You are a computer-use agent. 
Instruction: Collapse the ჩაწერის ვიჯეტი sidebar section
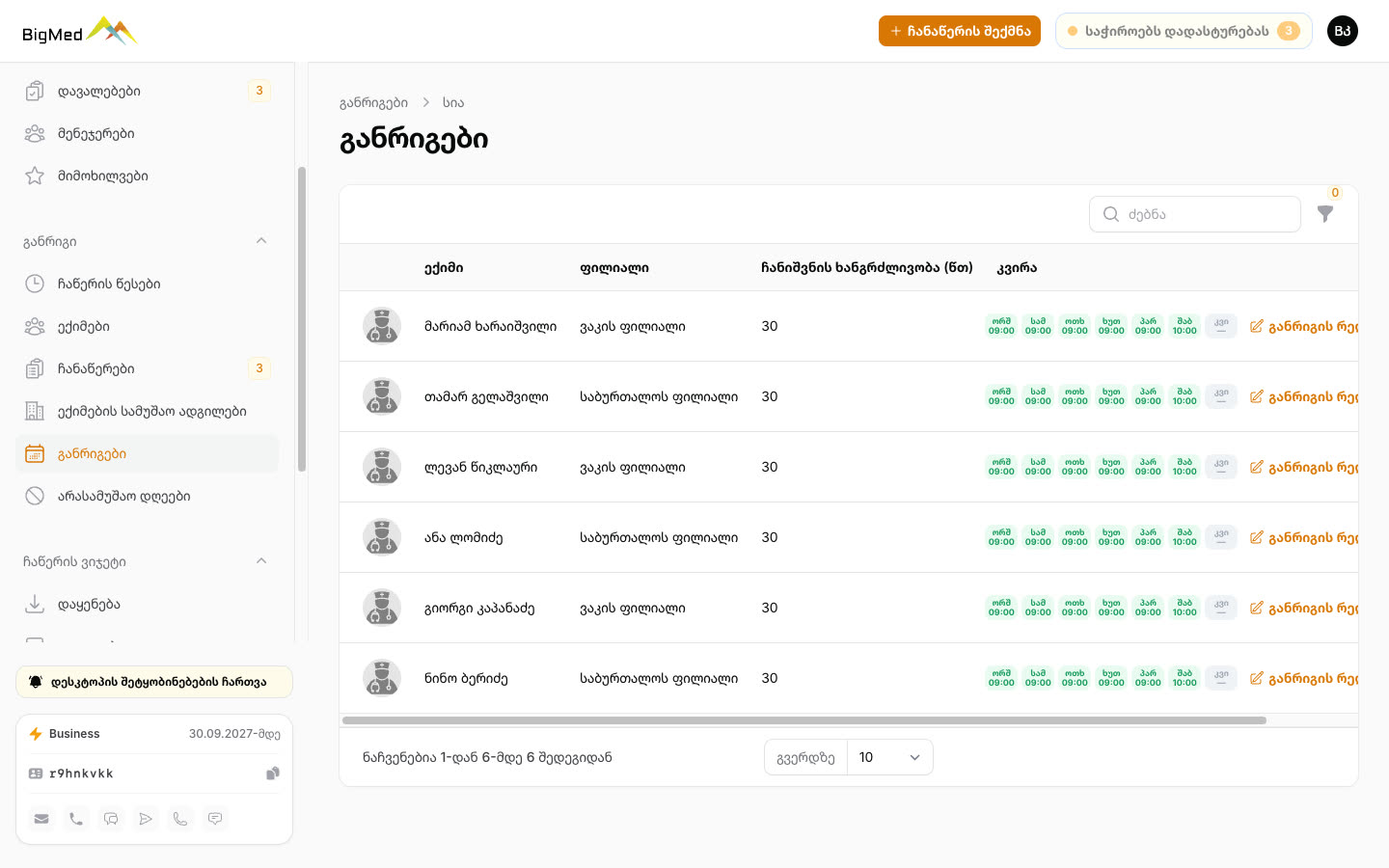point(261,561)
